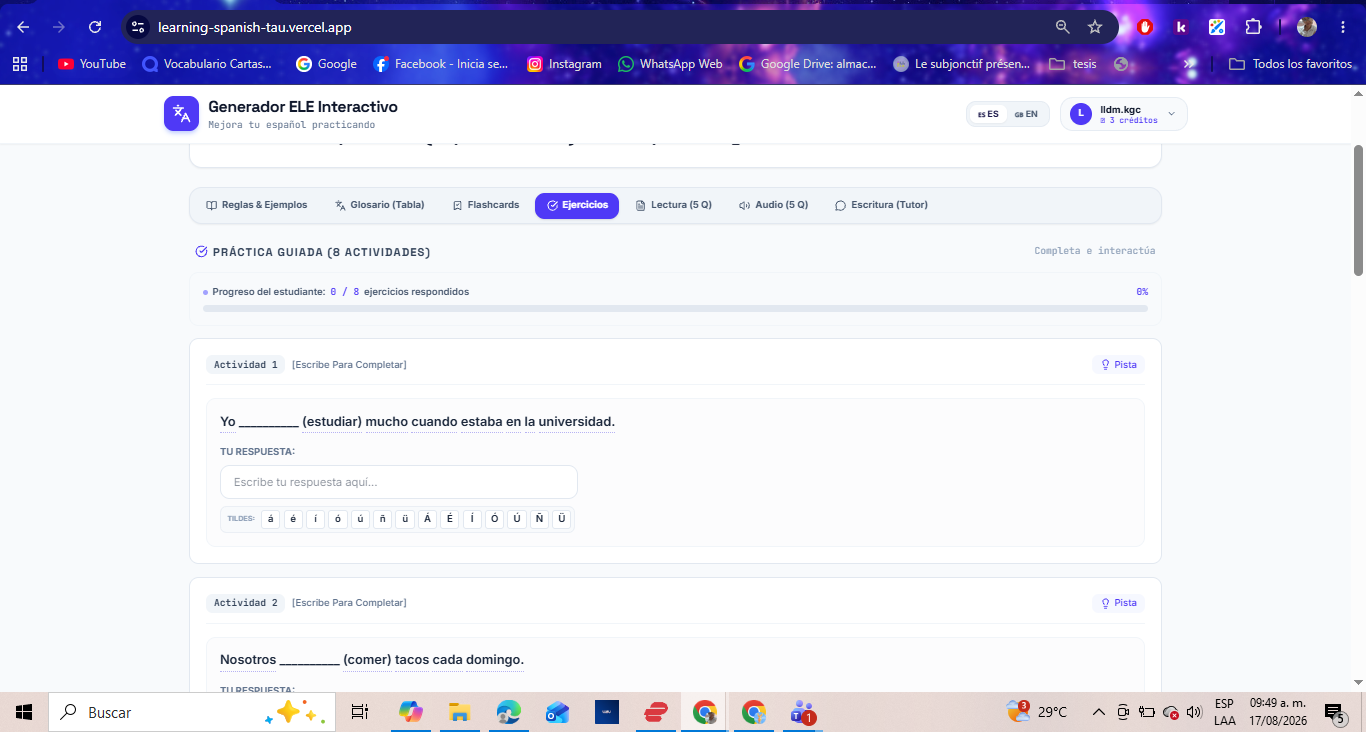
Task: Insert lowercase ü key
Action: click(405, 519)
